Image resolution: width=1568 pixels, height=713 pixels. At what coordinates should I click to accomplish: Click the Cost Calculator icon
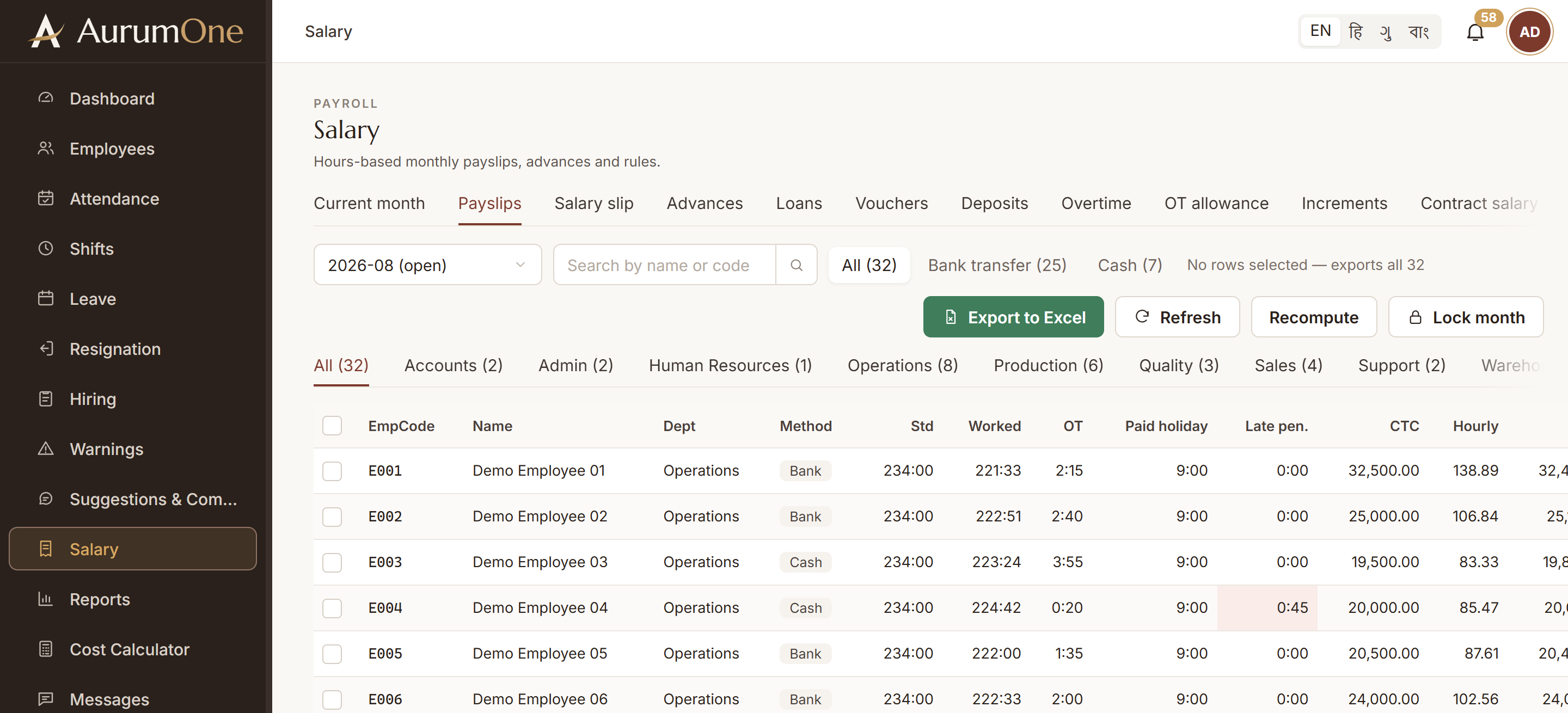pyautogui.click(x=46, y=649)
